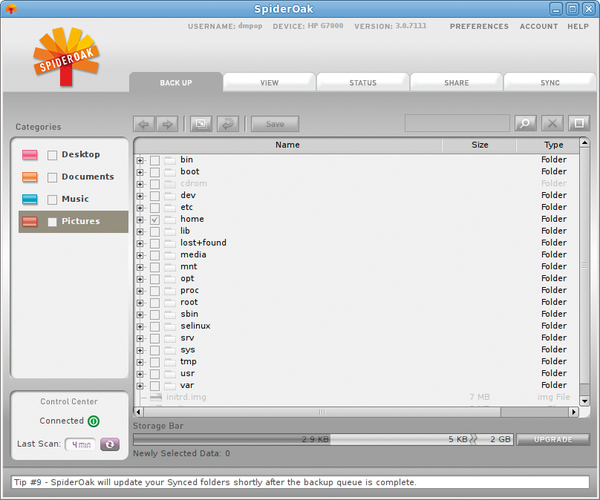Expand the selinux folder tree node
Screen dimensions: 600x500
[x=140, y=326]
